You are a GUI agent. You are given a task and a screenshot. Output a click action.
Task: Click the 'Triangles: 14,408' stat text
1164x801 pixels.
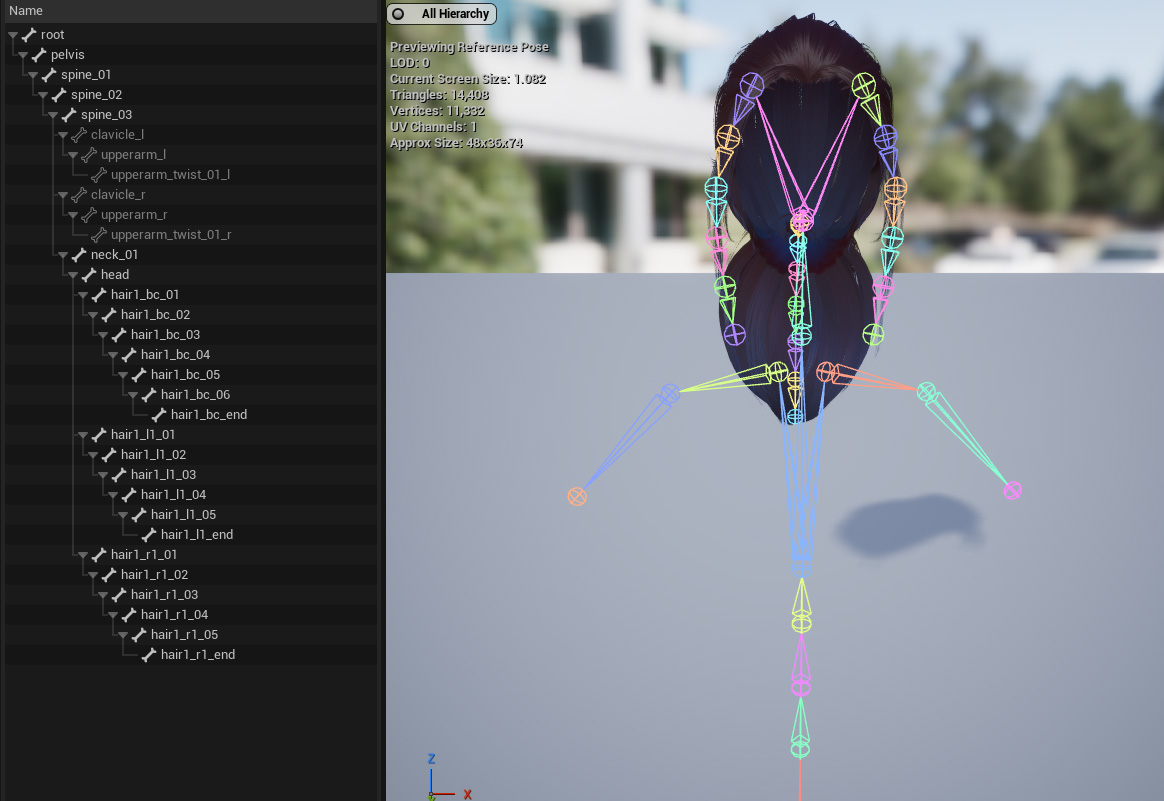click(x=439, y=95)
